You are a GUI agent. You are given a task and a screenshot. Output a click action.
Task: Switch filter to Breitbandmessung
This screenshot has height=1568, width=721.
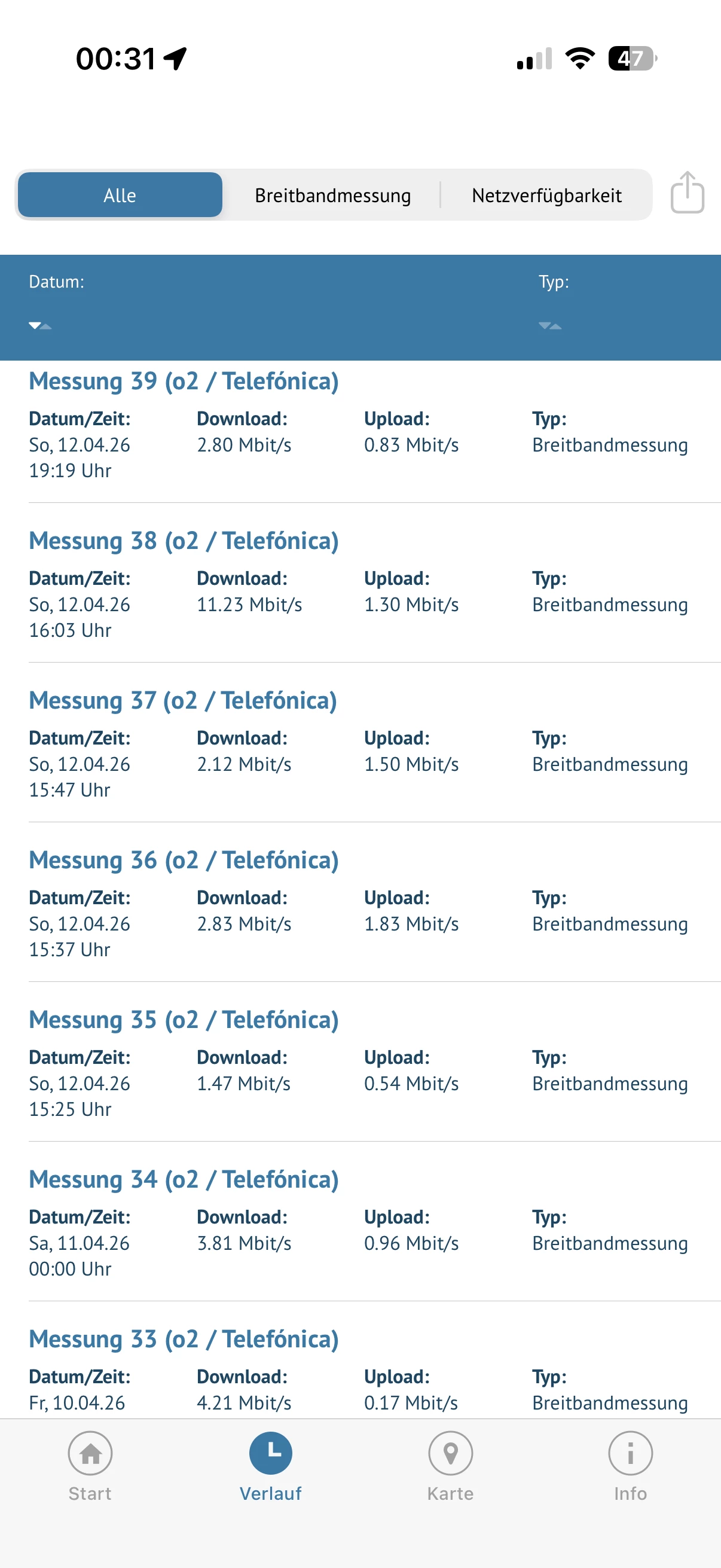[333, 196]
